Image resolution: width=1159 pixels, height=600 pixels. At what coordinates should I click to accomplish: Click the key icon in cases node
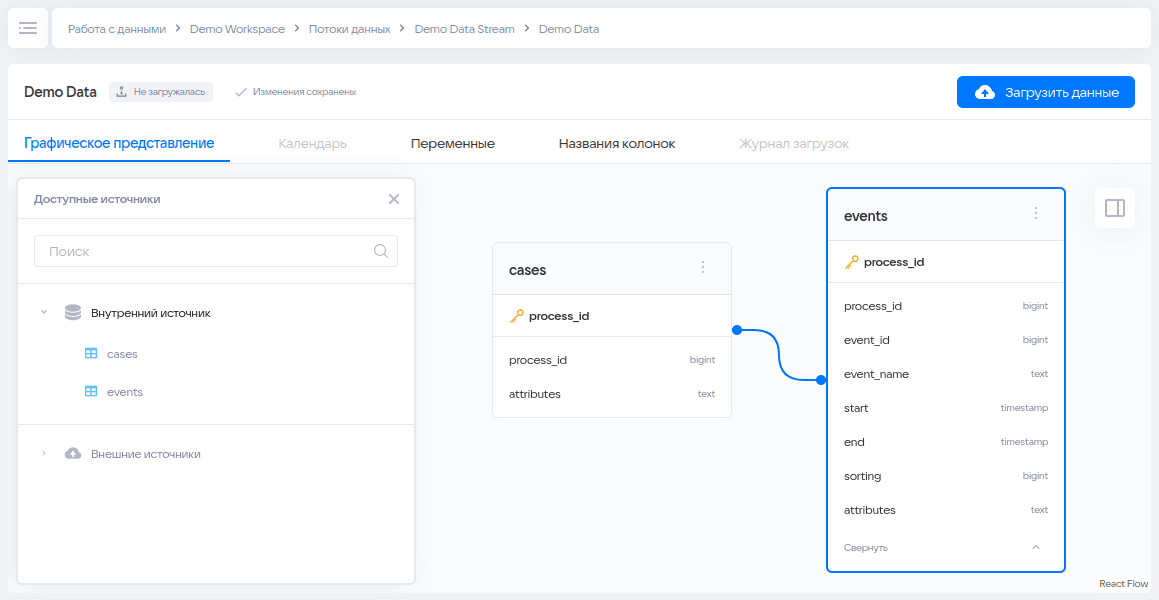[517, 316]
